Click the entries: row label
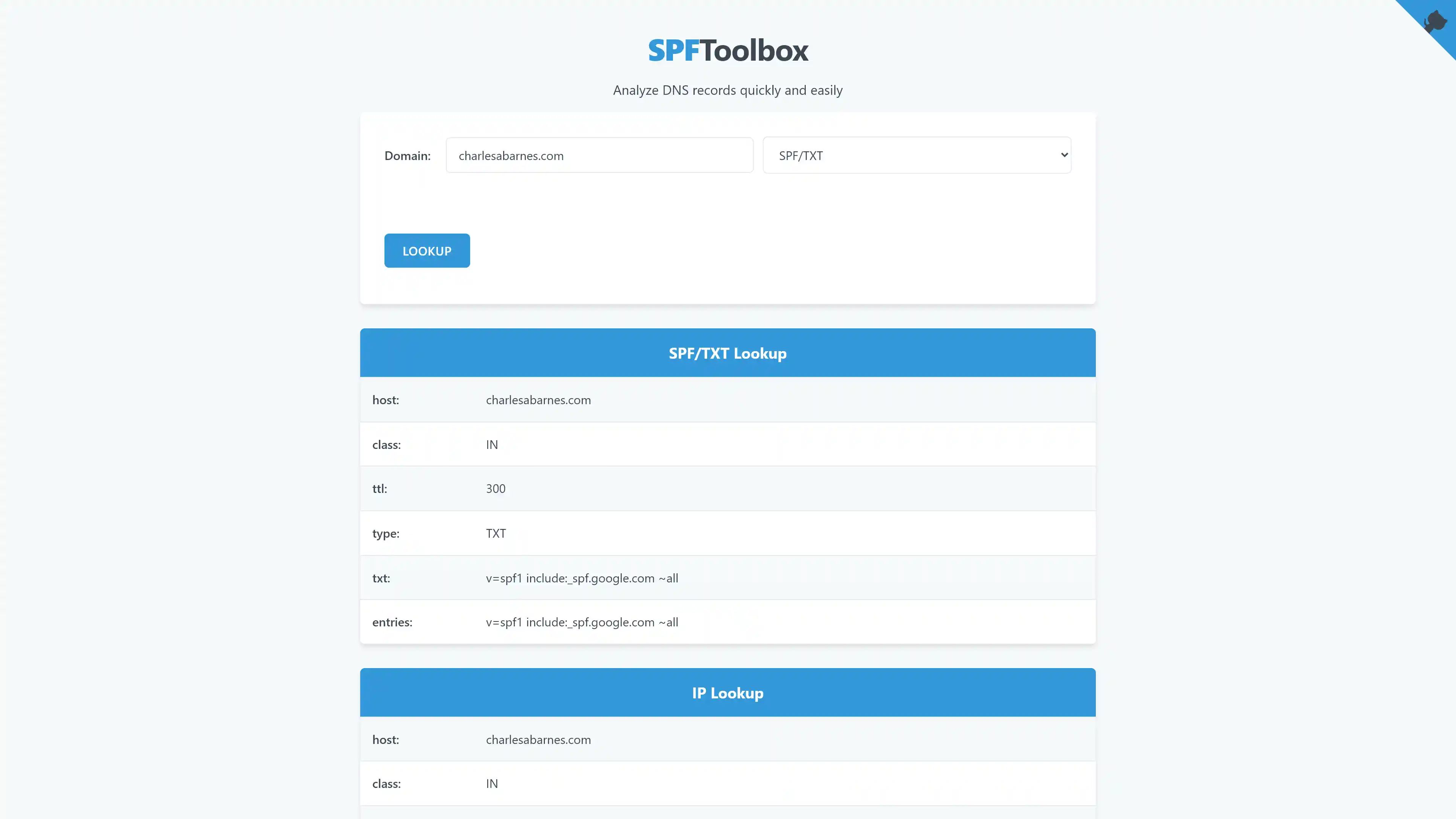The image size is (1456, 819). pyautogui.click(x=392, y=622)
